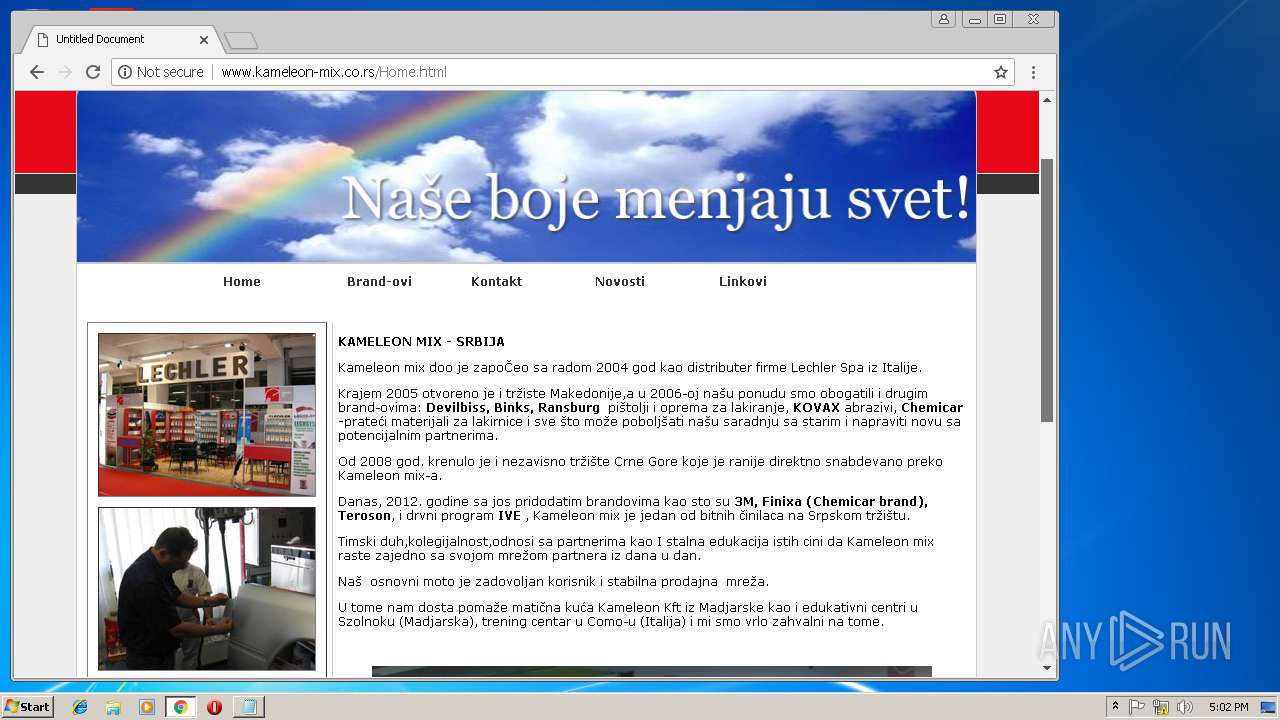
Task: Open the Home navigation link
Action: point(242,282)
